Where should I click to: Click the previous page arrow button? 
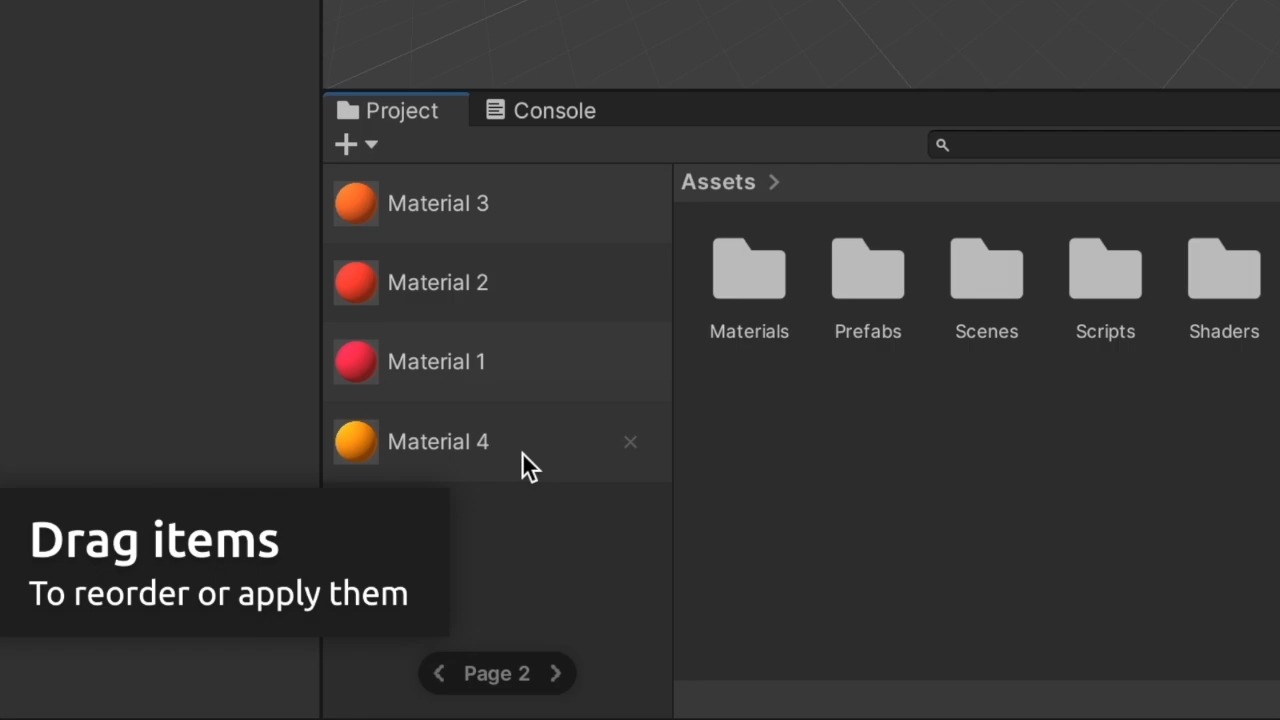439,673
